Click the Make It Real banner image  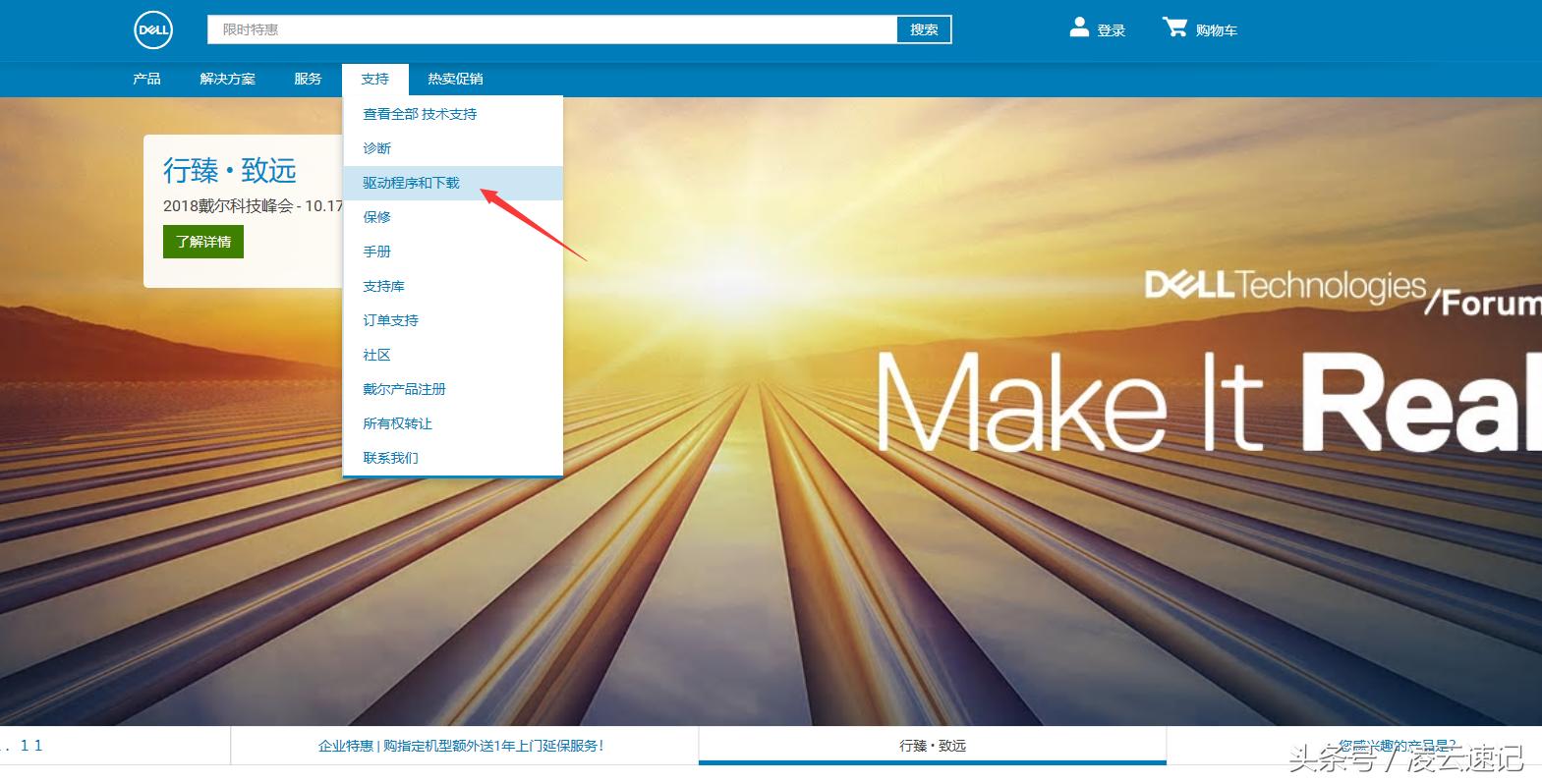tap(1209, 402)
